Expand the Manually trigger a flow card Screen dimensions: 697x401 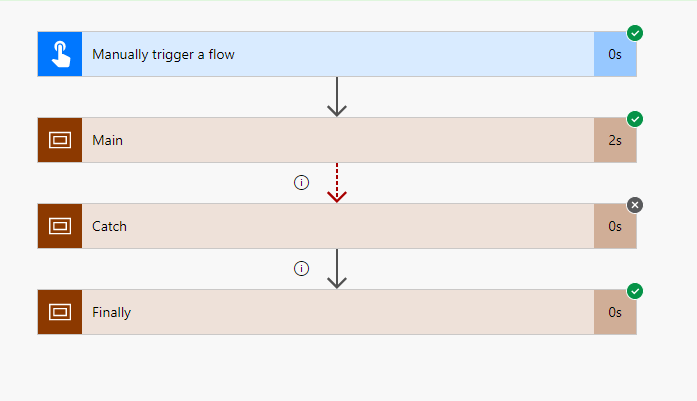(337, 54)
